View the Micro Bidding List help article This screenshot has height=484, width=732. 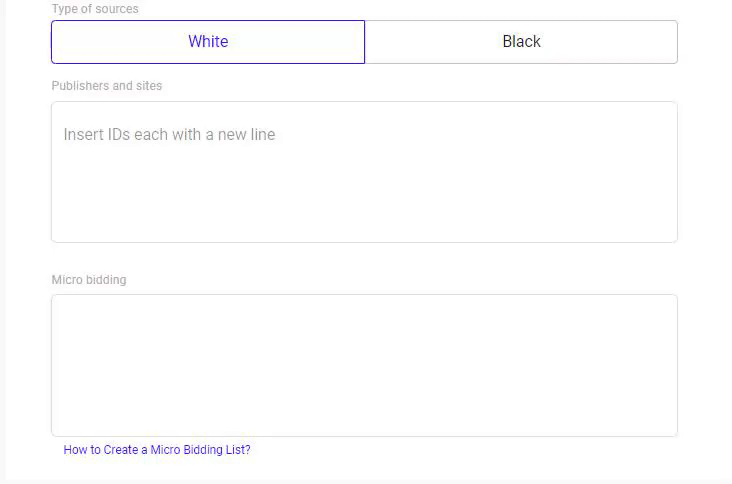[x=157, y=450]
